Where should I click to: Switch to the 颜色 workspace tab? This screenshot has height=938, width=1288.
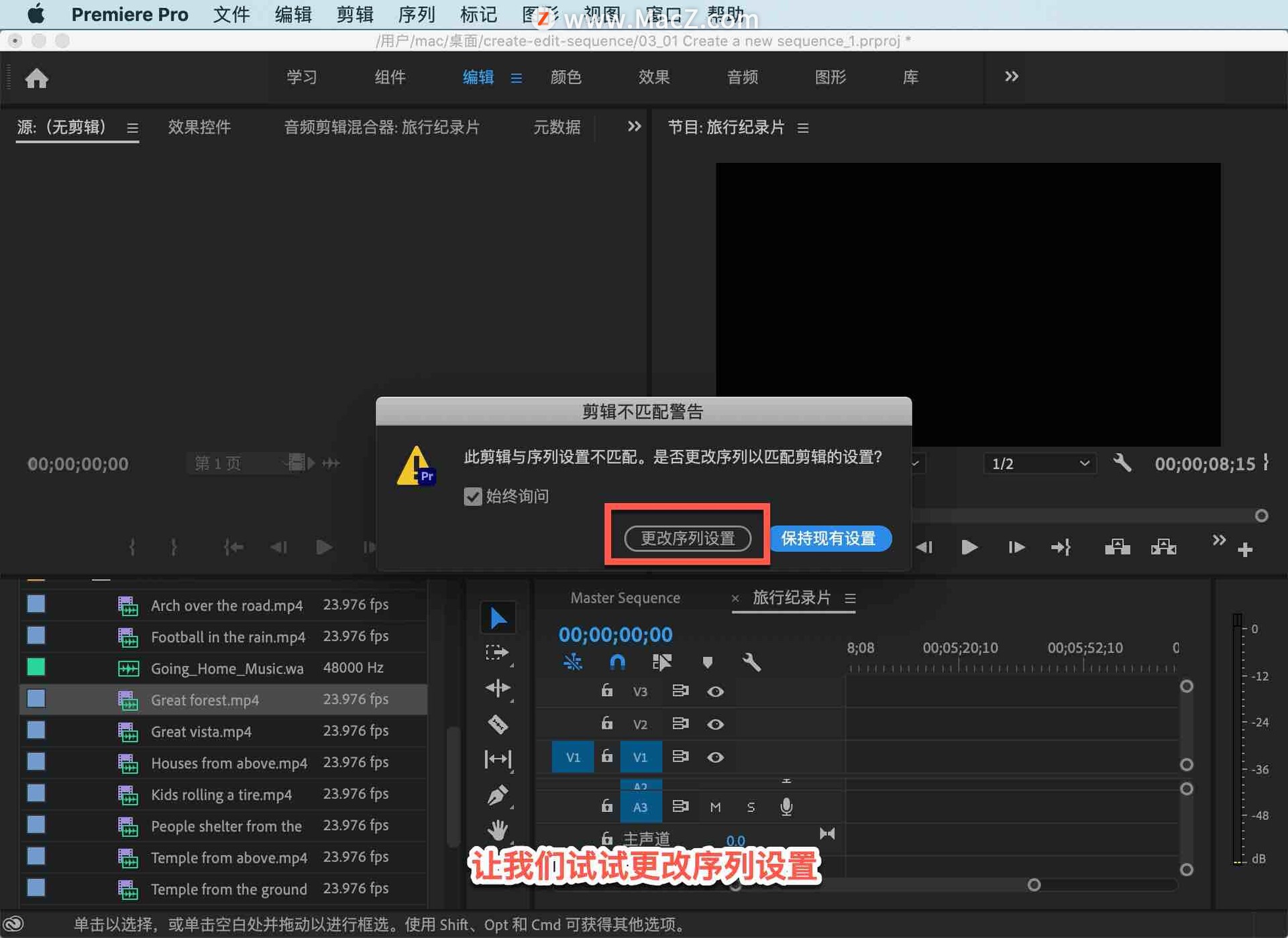(566, 77)
